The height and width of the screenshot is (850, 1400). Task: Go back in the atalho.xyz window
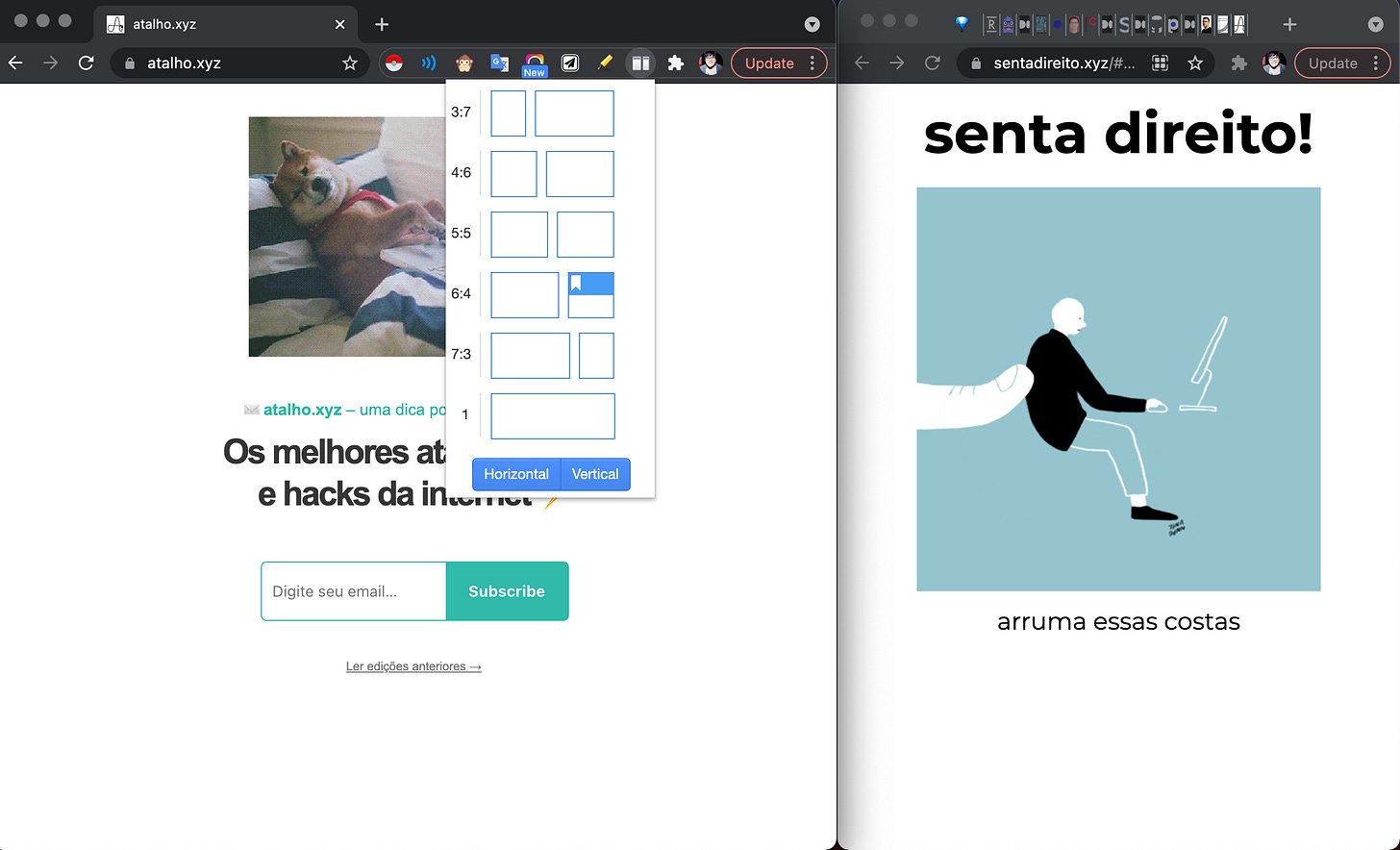pyautogui.click(x=15, y=63)
